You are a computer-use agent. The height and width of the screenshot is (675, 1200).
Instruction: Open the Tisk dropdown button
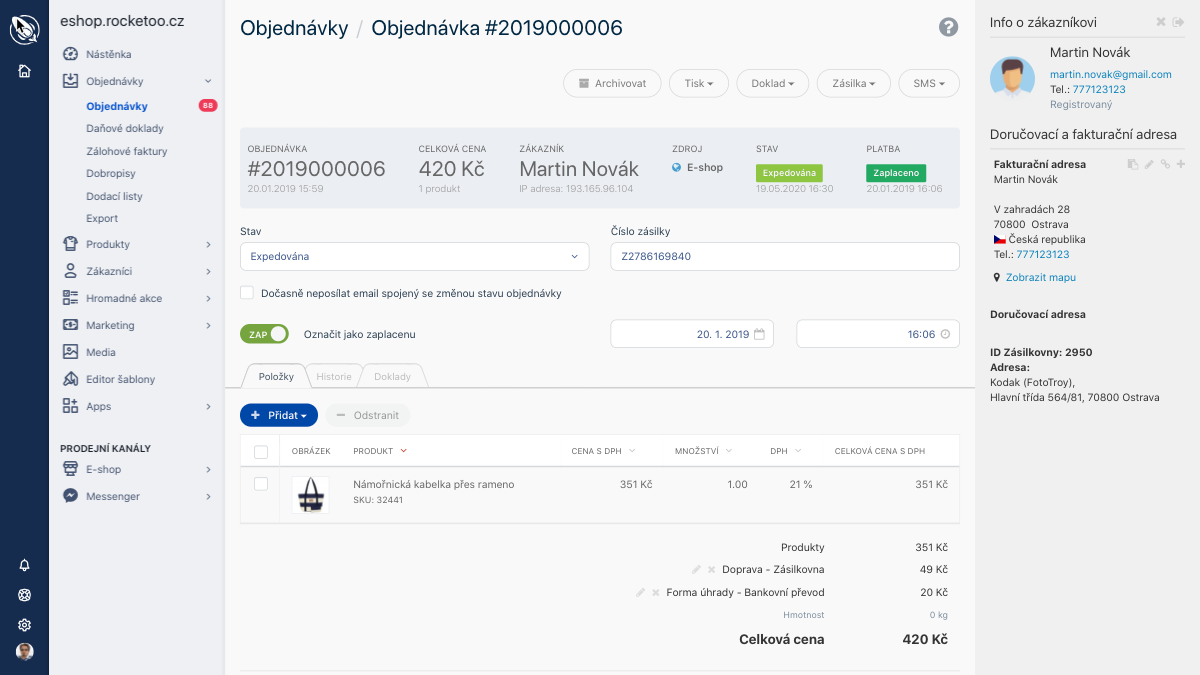click(x=699, y=83)
